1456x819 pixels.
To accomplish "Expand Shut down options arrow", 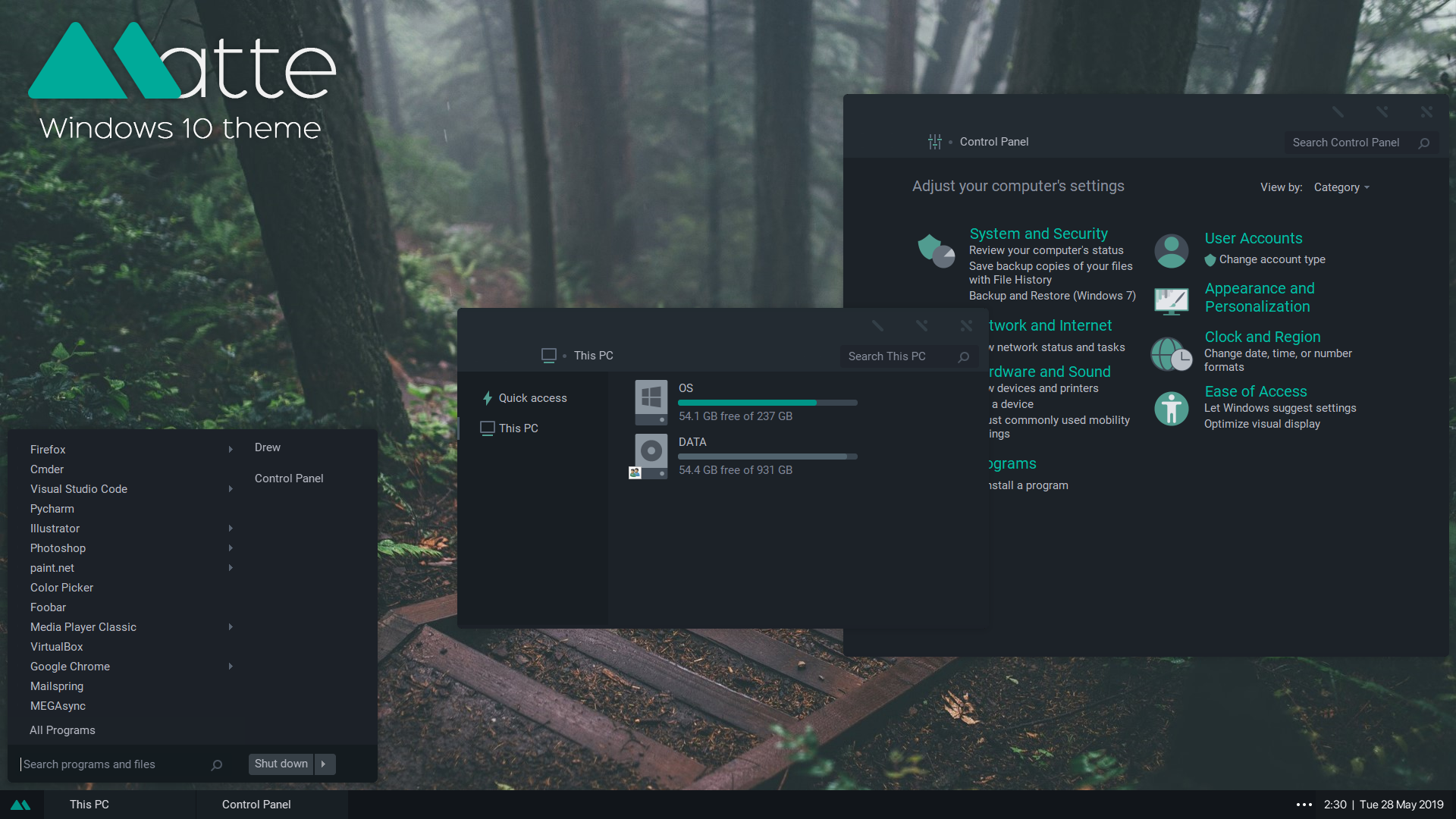I will 324,764.
